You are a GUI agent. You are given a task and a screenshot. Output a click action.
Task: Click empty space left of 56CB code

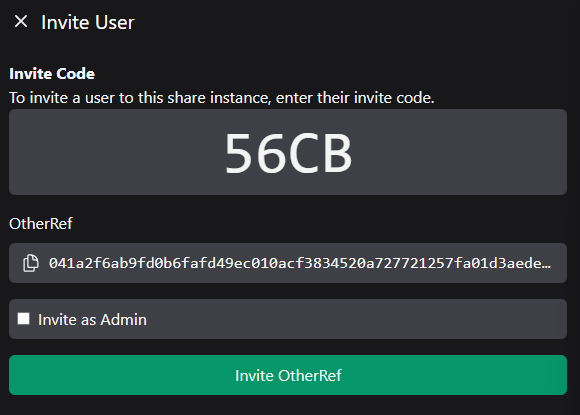pos(117,152)
